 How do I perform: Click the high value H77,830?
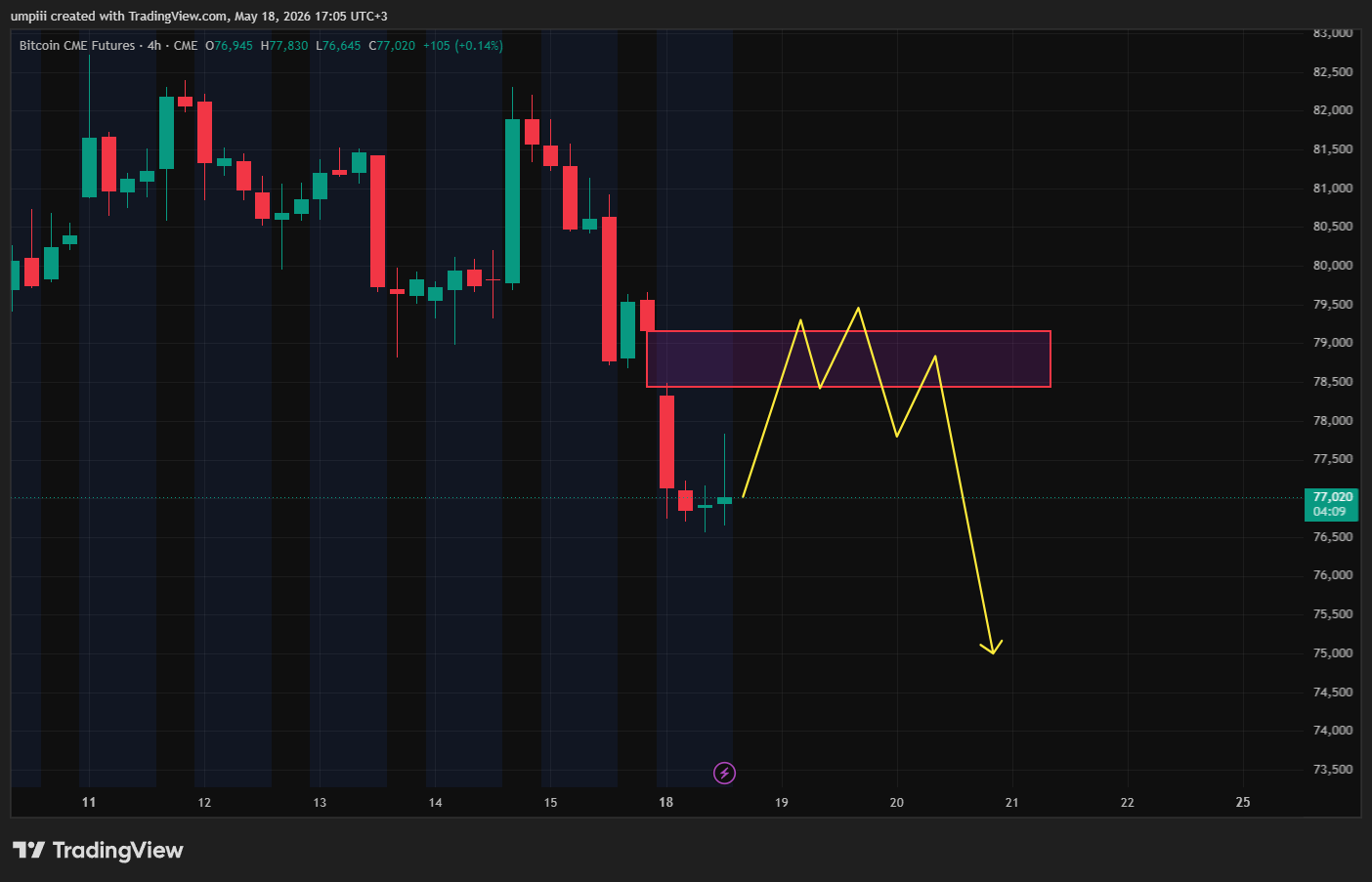pos(284,46)
